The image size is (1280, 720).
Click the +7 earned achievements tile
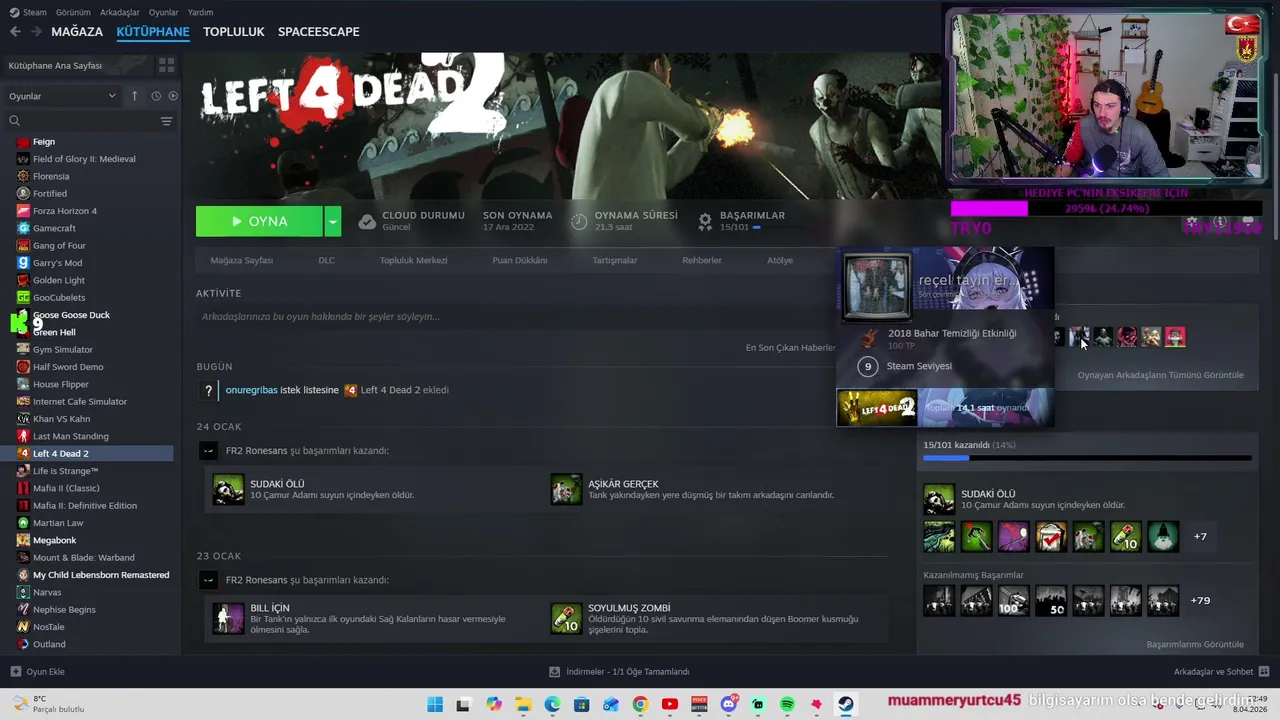[x=1200, y=537]
